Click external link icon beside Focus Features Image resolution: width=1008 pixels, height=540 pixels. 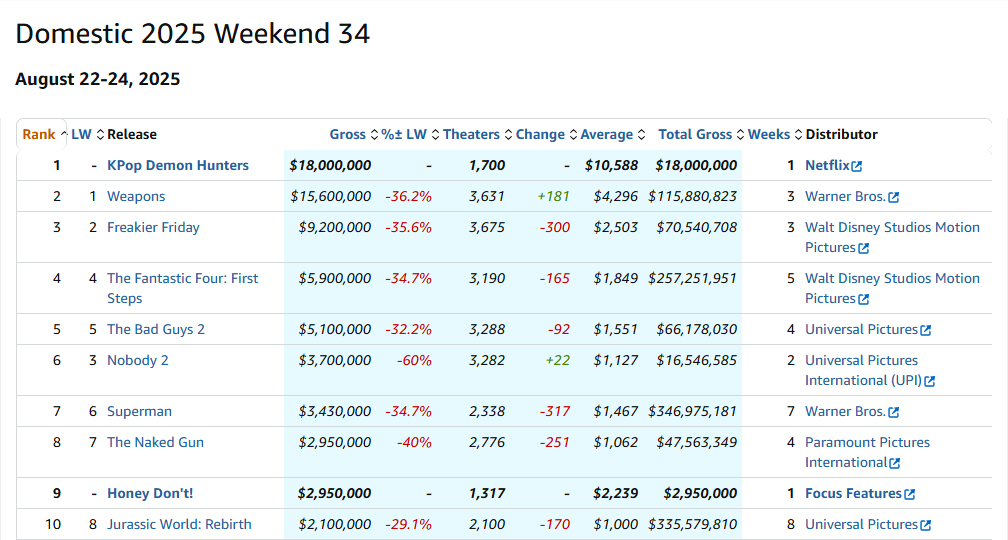[910, 494]
